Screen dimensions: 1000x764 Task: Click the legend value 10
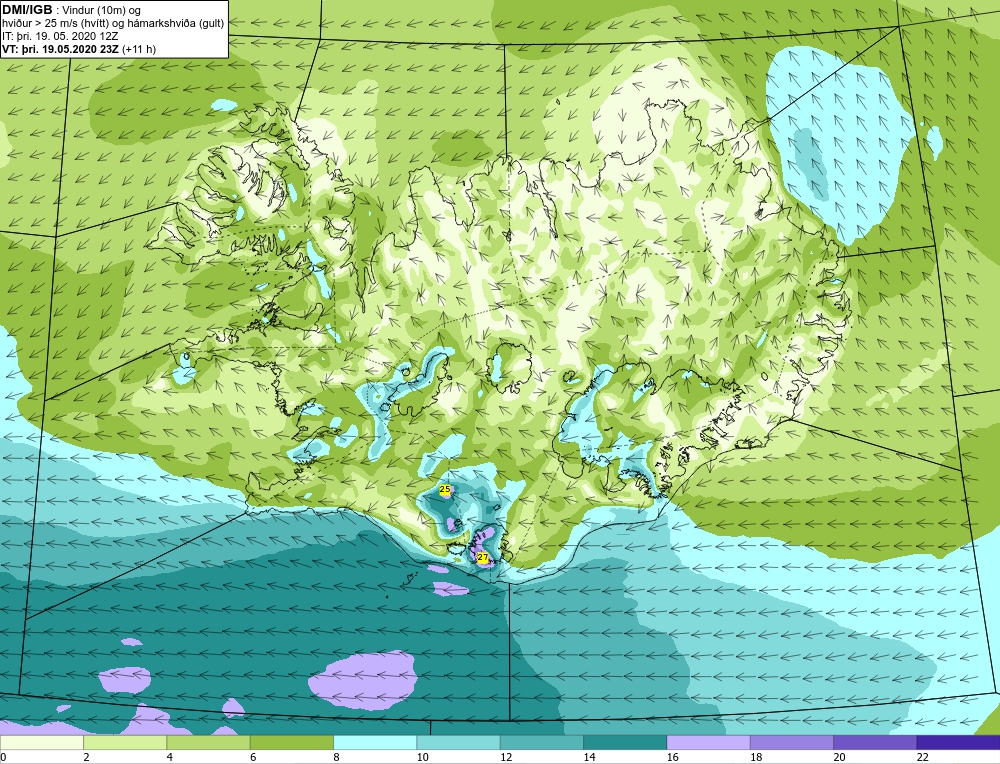click(422, 757)
